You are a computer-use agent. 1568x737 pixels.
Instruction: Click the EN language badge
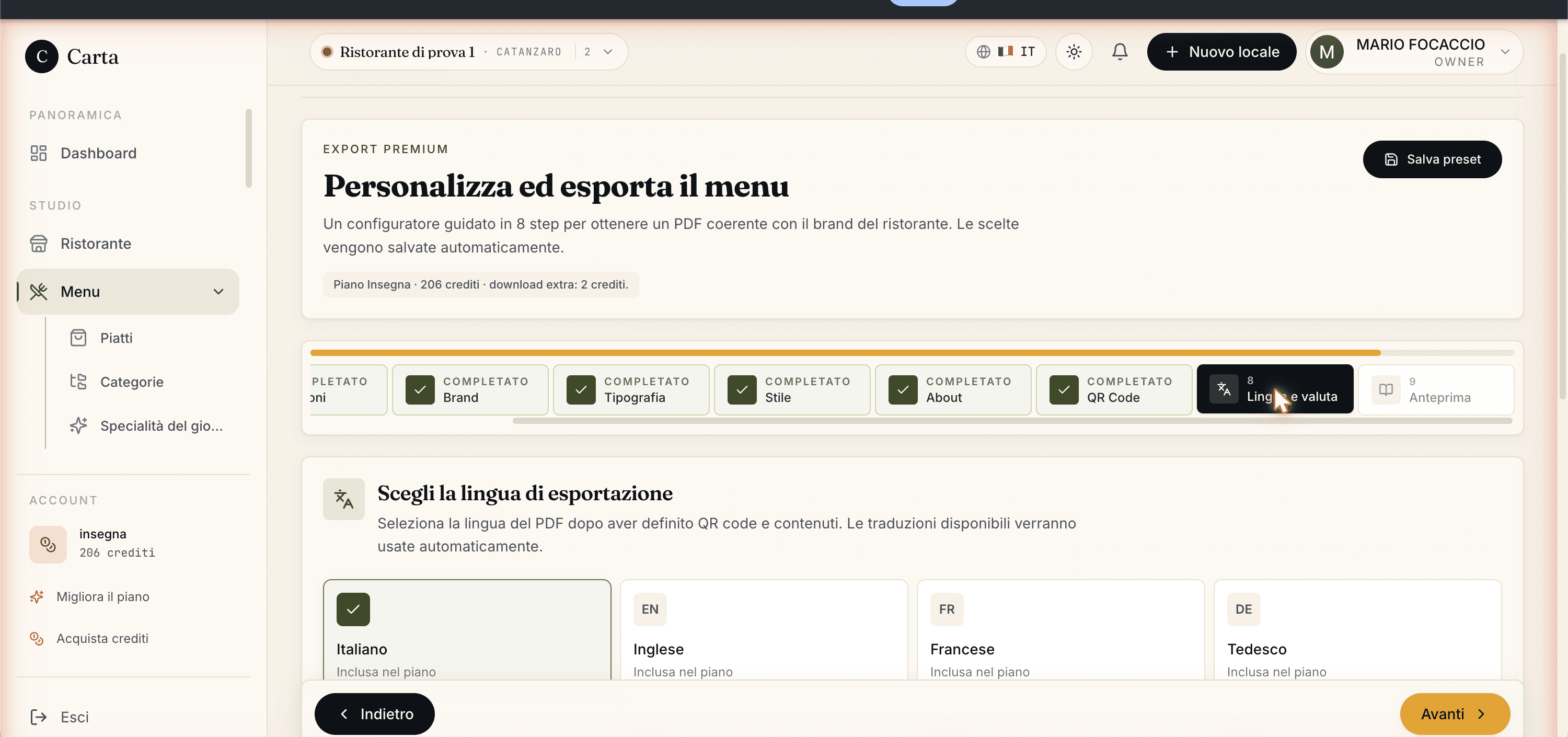click(650, 609)
